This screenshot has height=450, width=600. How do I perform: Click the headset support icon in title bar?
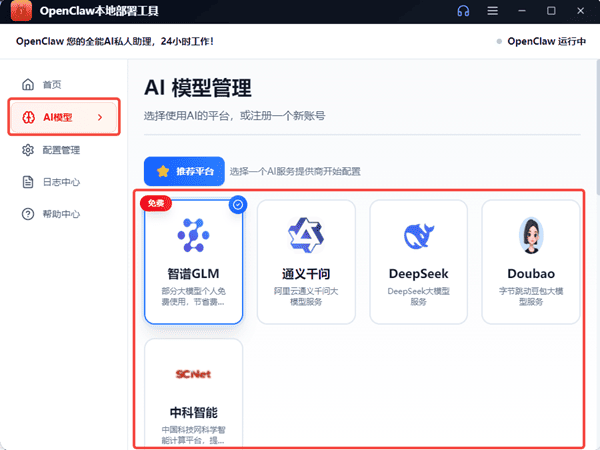[x=463, y=11]
